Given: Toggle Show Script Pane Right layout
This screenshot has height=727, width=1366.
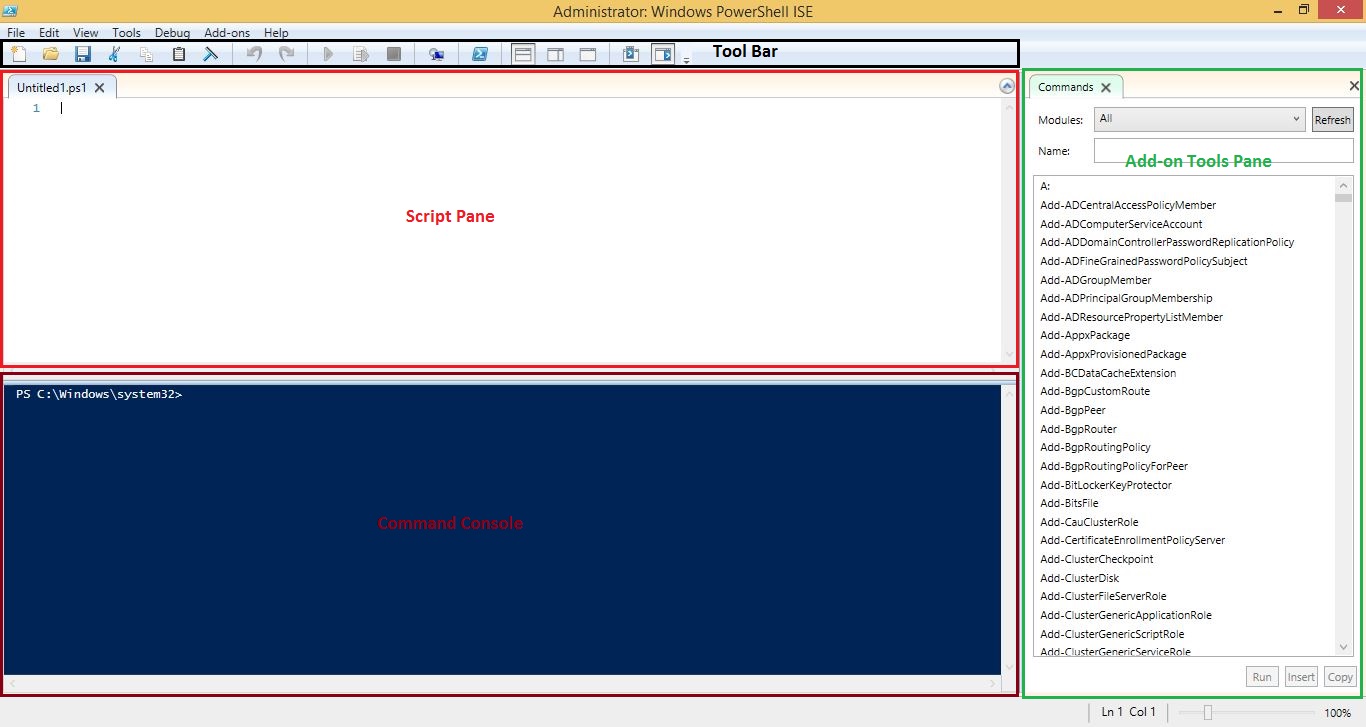Looking at the screenshot, I should (556, 54).
